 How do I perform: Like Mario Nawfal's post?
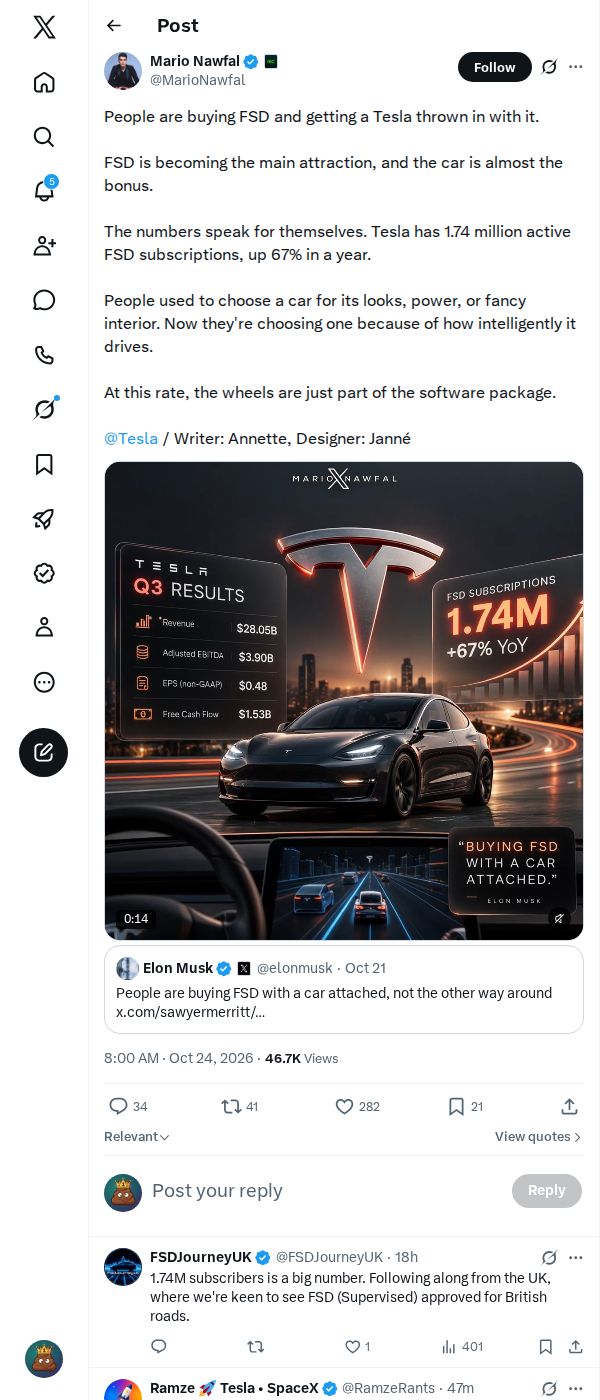point(357,1106)
